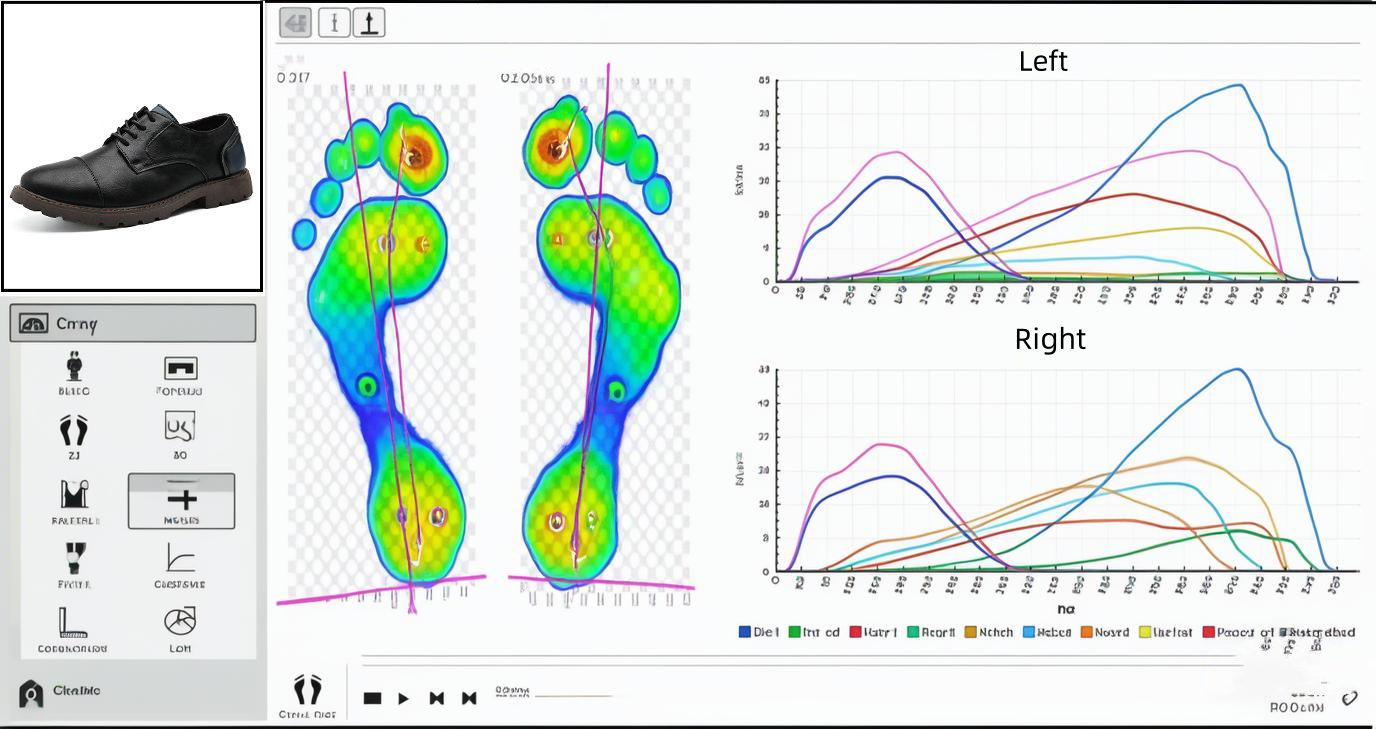
Task: Click the highlighted plus sign tile
Action: click(181, 500)
